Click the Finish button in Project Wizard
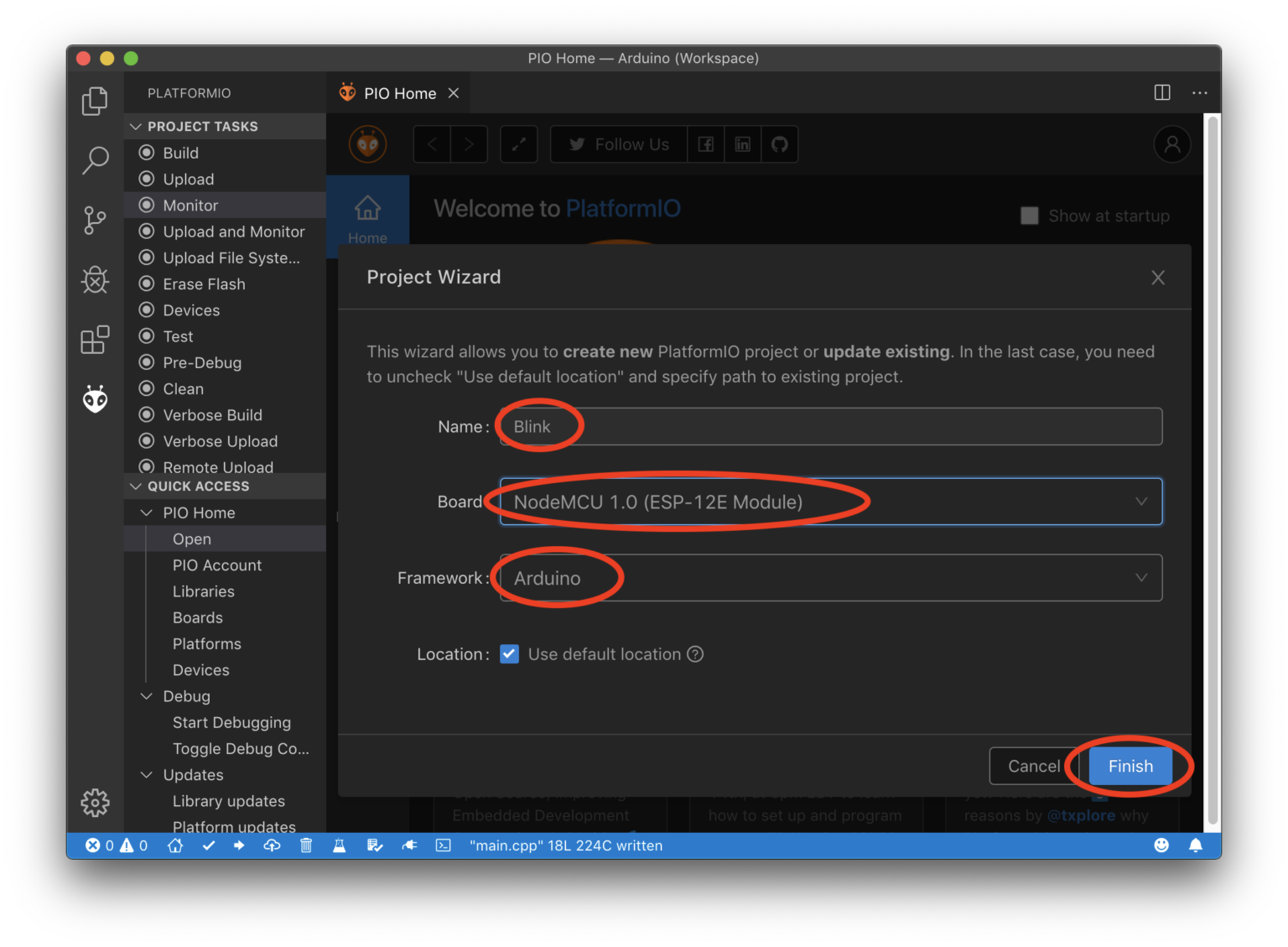 pos(1130,766)
